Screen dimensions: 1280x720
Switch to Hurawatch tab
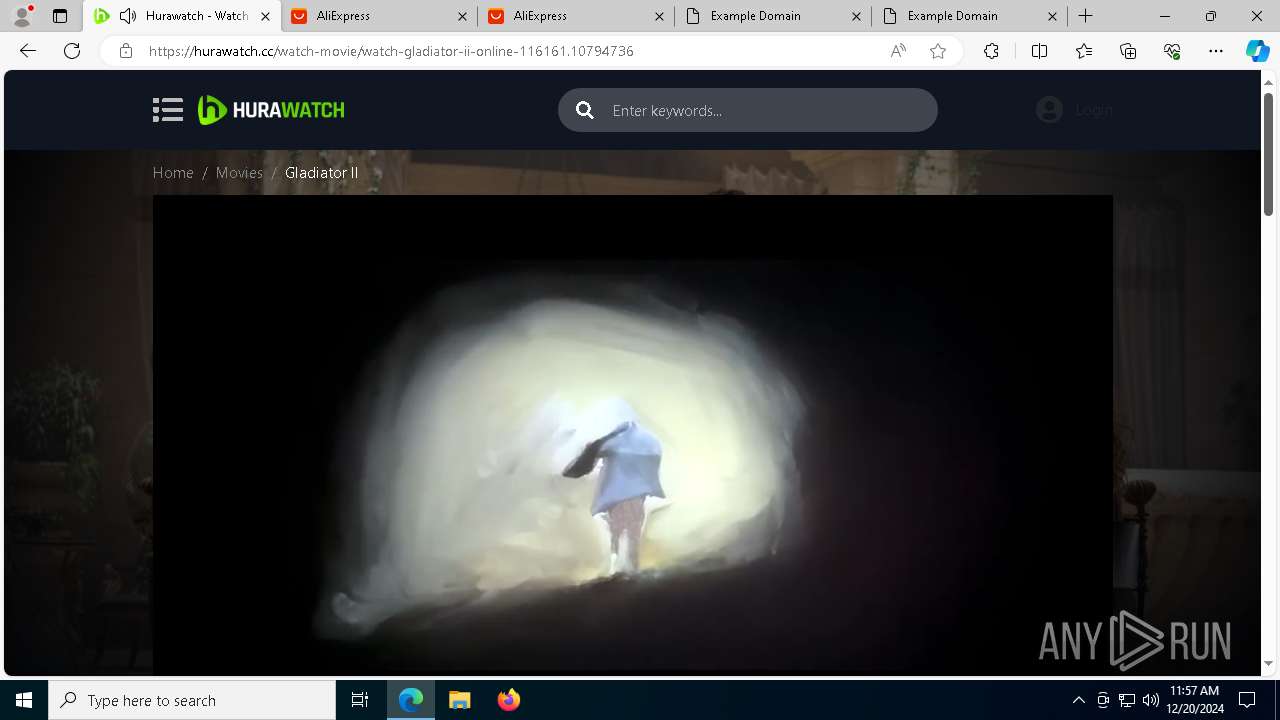[x=182, y=16]
